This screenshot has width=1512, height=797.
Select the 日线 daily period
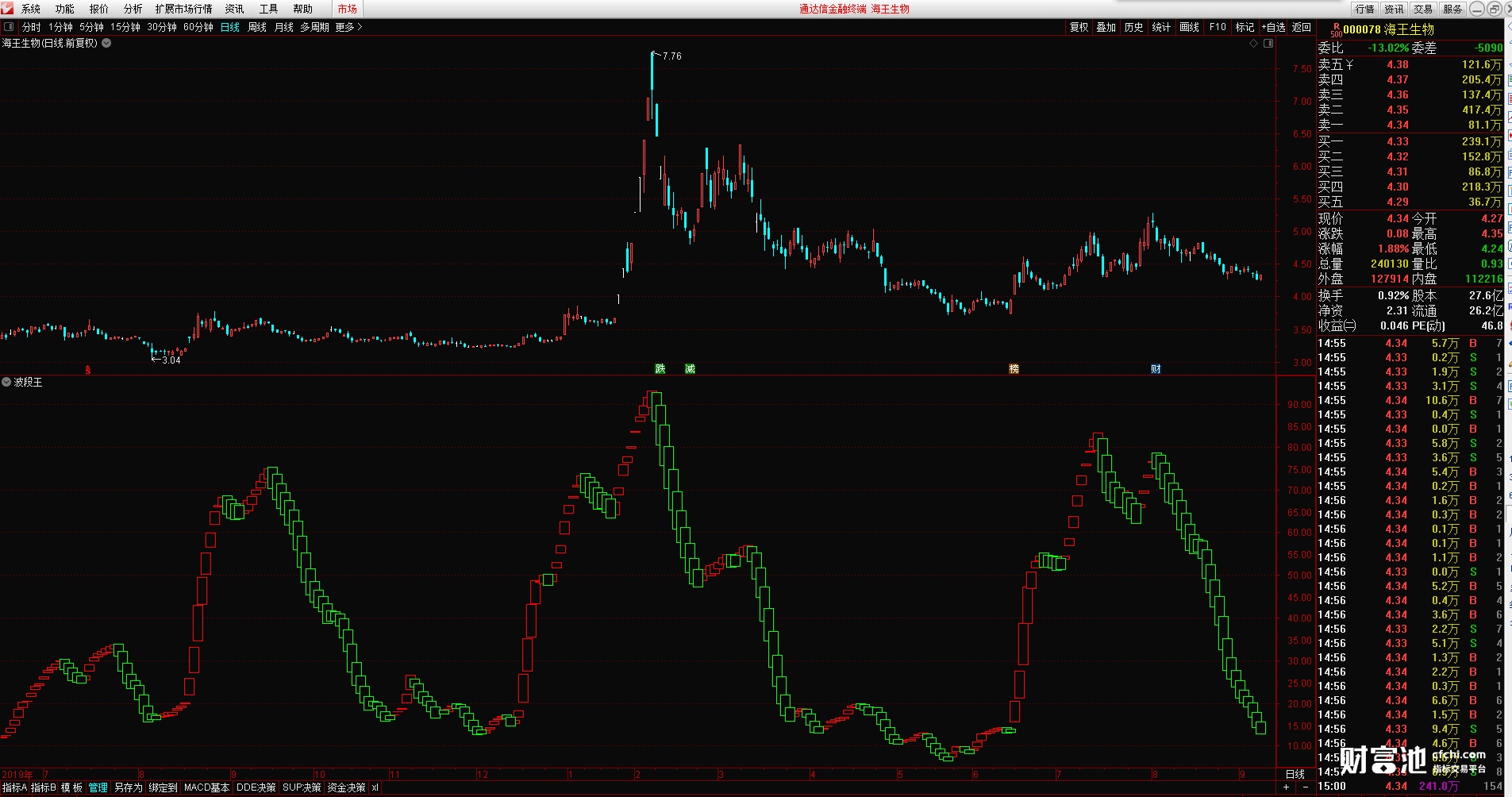tap(230, 27)
